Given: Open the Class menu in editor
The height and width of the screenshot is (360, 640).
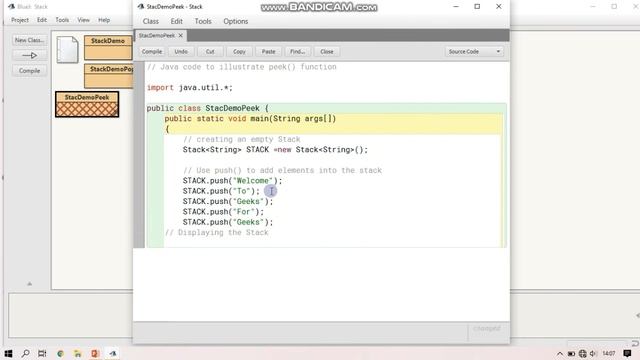Looking at the screenshot, I should coord(151,21).
